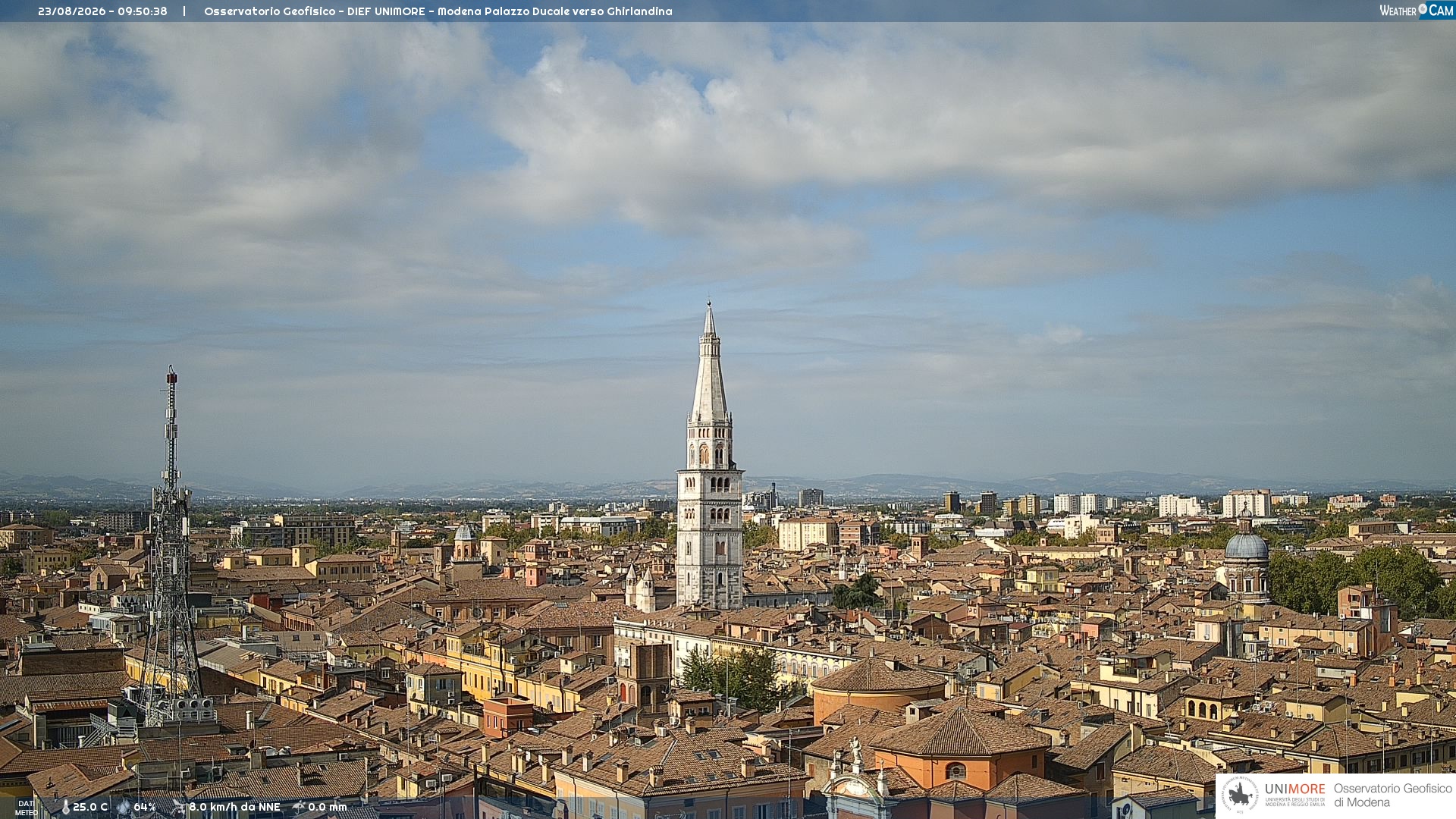Click the webcam lens icon in WeatherCam logo

click(1423, 8)
